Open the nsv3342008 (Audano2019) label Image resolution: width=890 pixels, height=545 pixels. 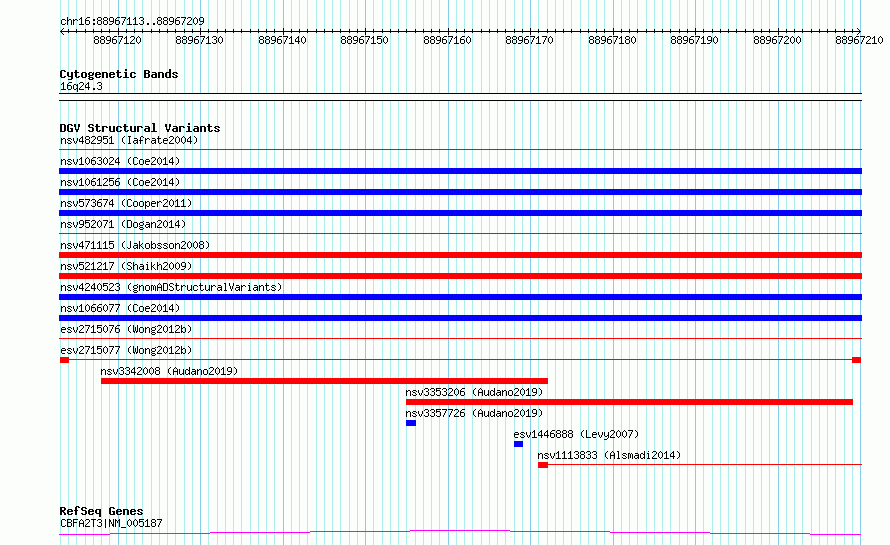169,371
